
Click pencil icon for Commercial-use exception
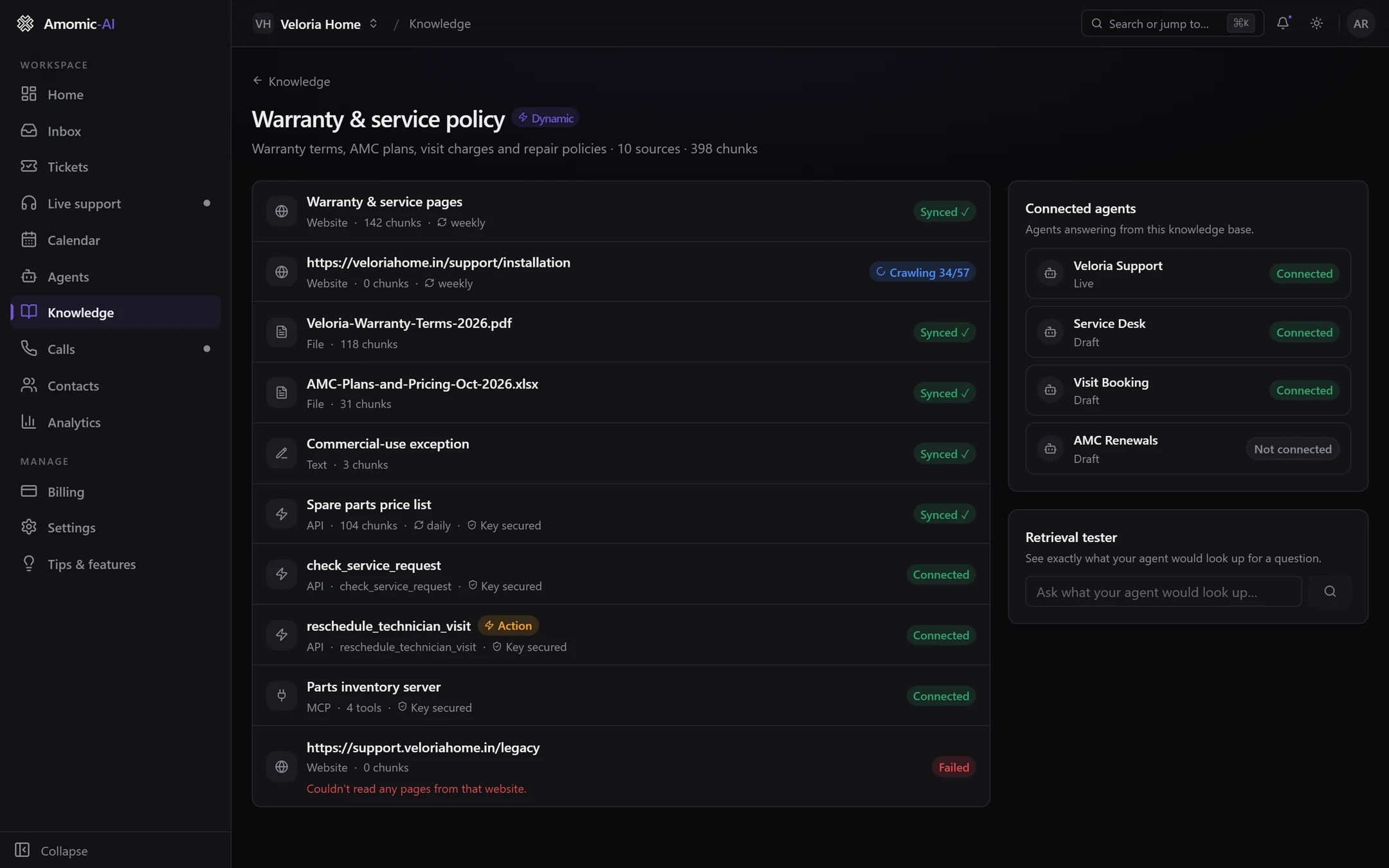pos(282,453)
